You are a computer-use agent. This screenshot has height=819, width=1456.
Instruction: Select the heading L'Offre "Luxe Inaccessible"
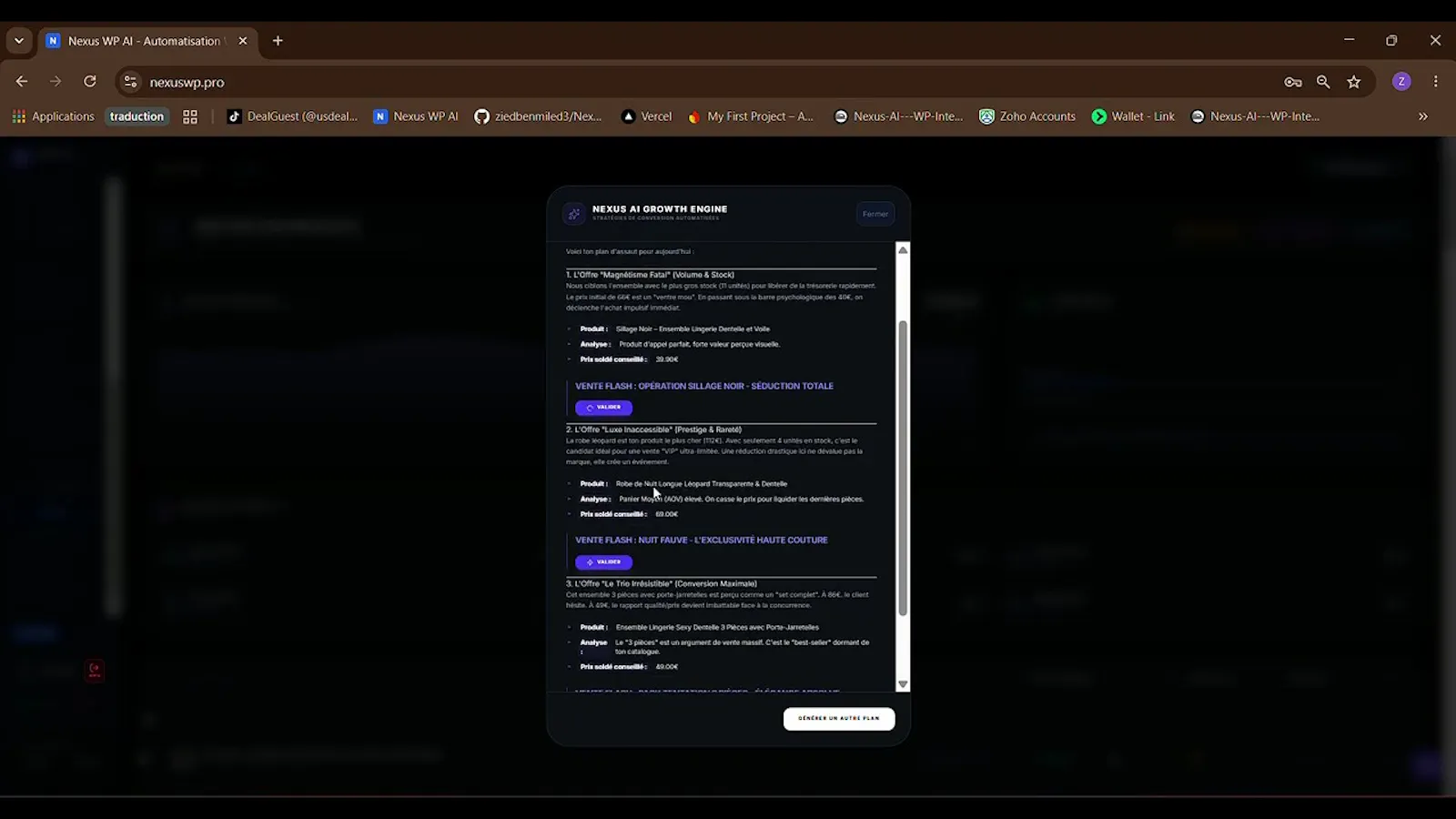click(653, 429)
